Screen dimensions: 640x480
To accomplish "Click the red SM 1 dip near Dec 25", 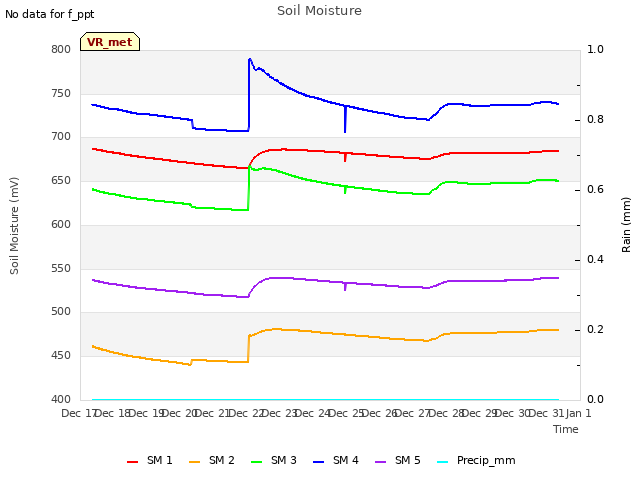I will [x=345, y=157].
